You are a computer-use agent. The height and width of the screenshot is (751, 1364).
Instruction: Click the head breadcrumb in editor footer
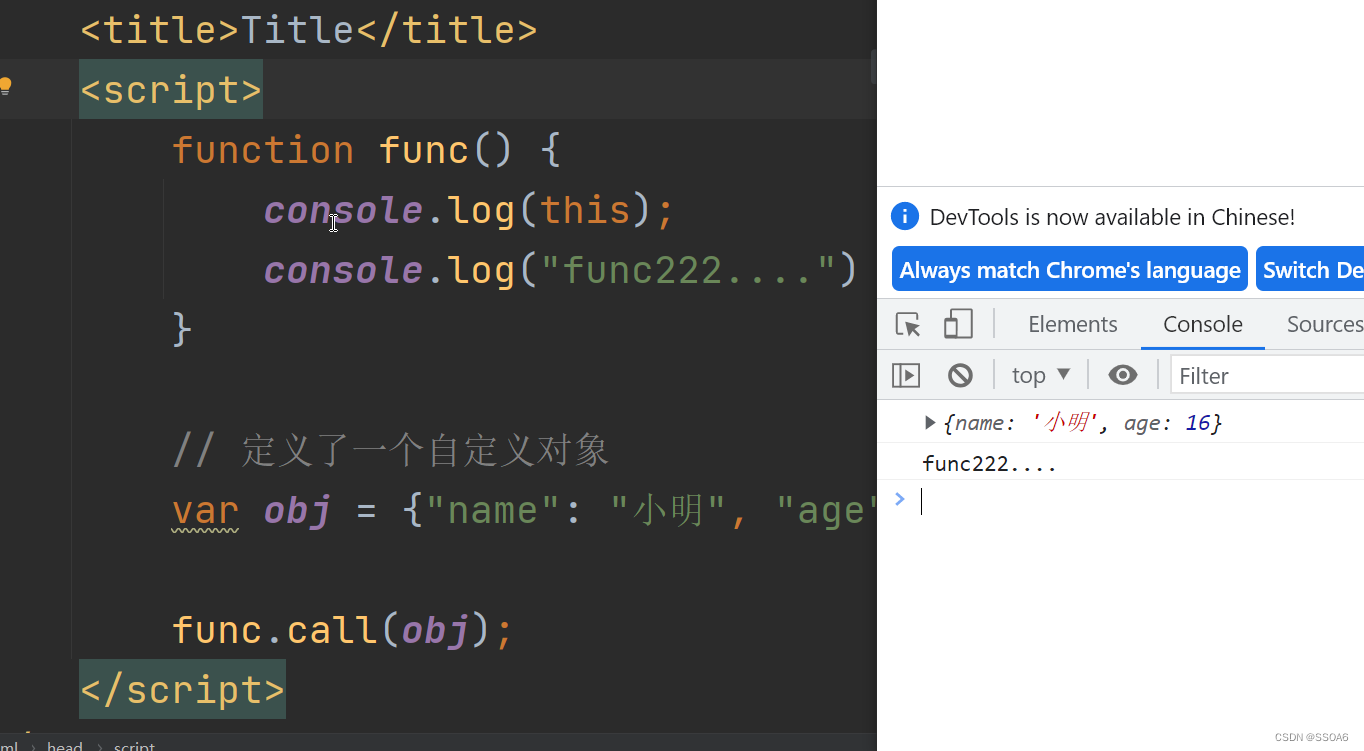tap(65, 746)
